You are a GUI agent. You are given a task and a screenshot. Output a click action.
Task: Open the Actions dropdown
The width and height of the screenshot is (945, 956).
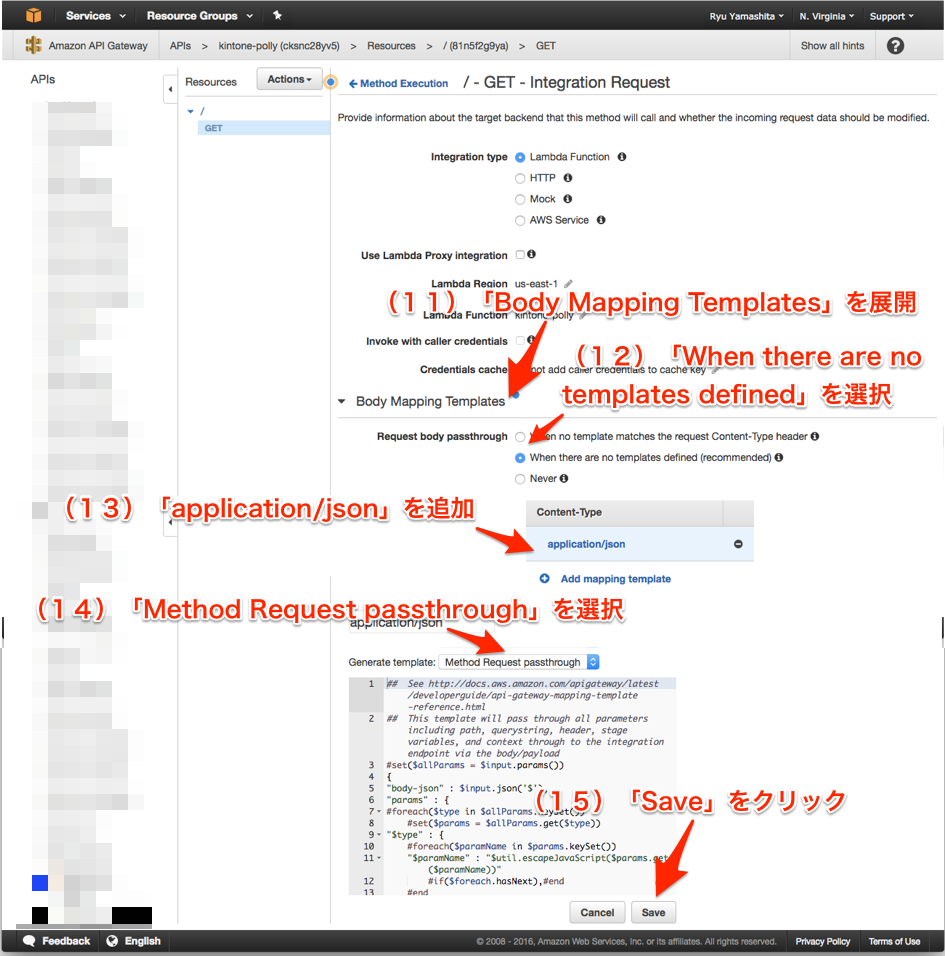pos(289,79)
